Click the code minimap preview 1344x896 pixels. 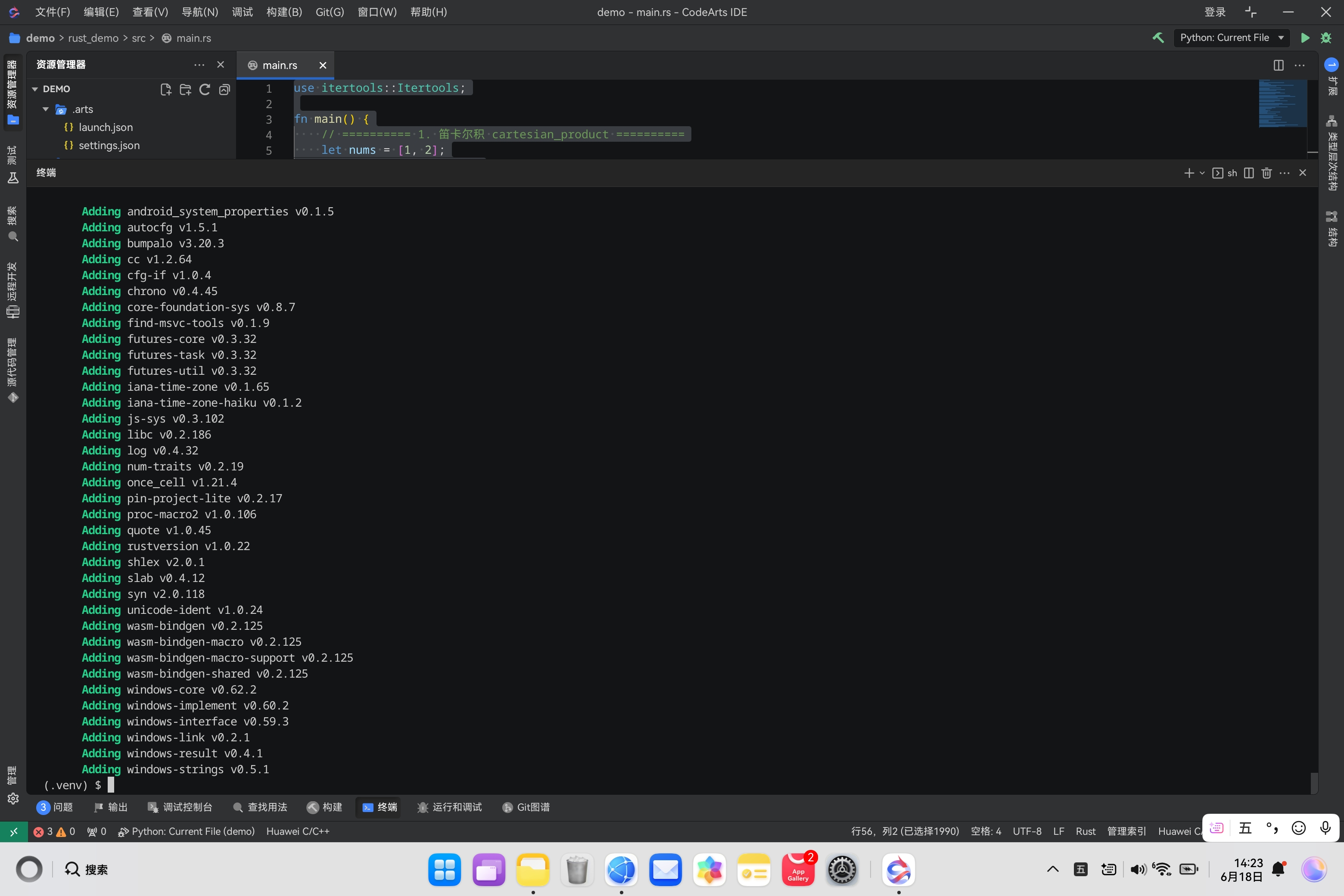point(1282,103)
